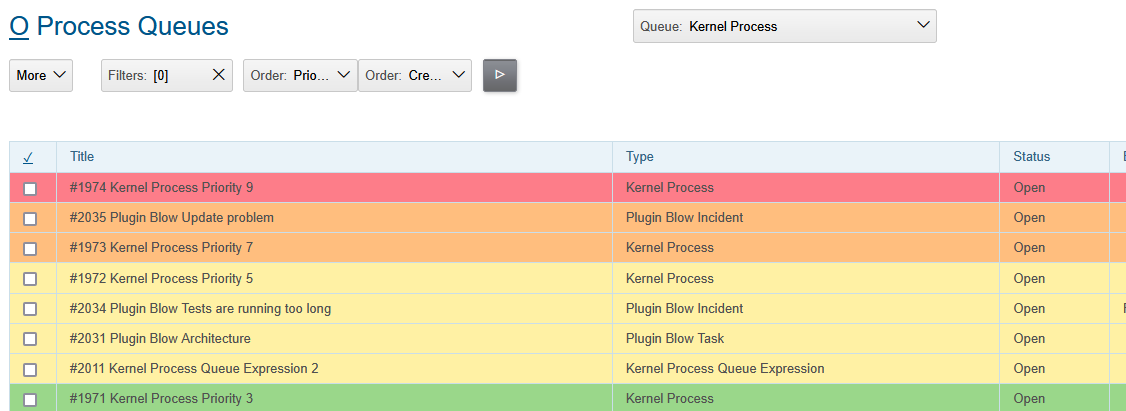Expand the More menu
This screenshot has width=1126, height=411.
coord(41,75)
